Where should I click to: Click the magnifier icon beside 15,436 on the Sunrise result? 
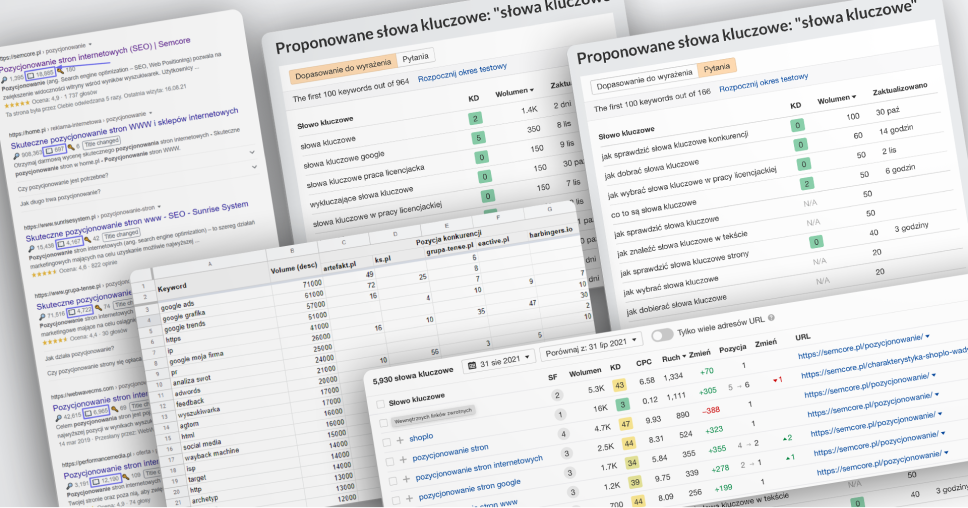coord(31,248)
